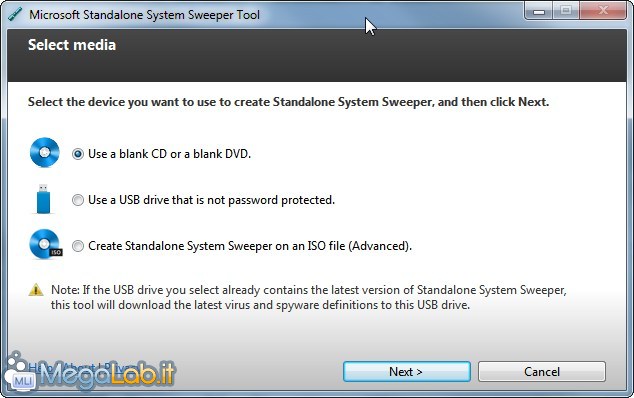The width and height of the screenshot is (634, 398).
Task: Choose the USB drive radio button
Action: coord(78,200)
